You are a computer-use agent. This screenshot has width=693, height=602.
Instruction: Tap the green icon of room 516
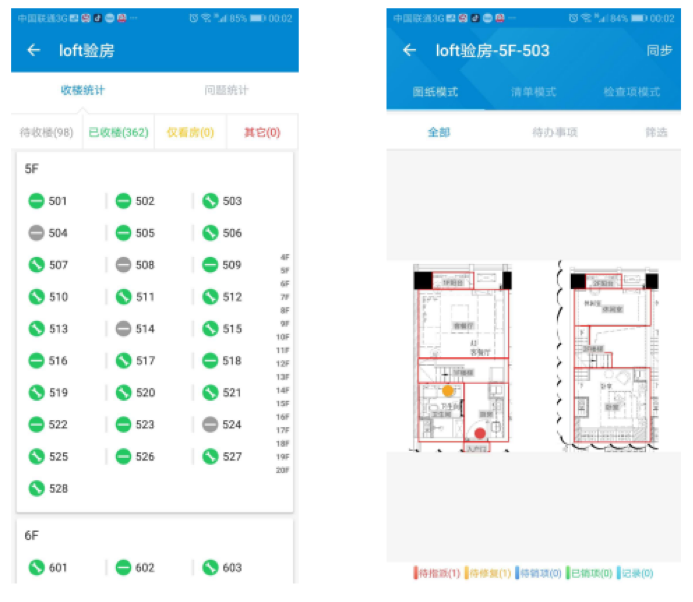pyautogui.click(x=36, y=361)
